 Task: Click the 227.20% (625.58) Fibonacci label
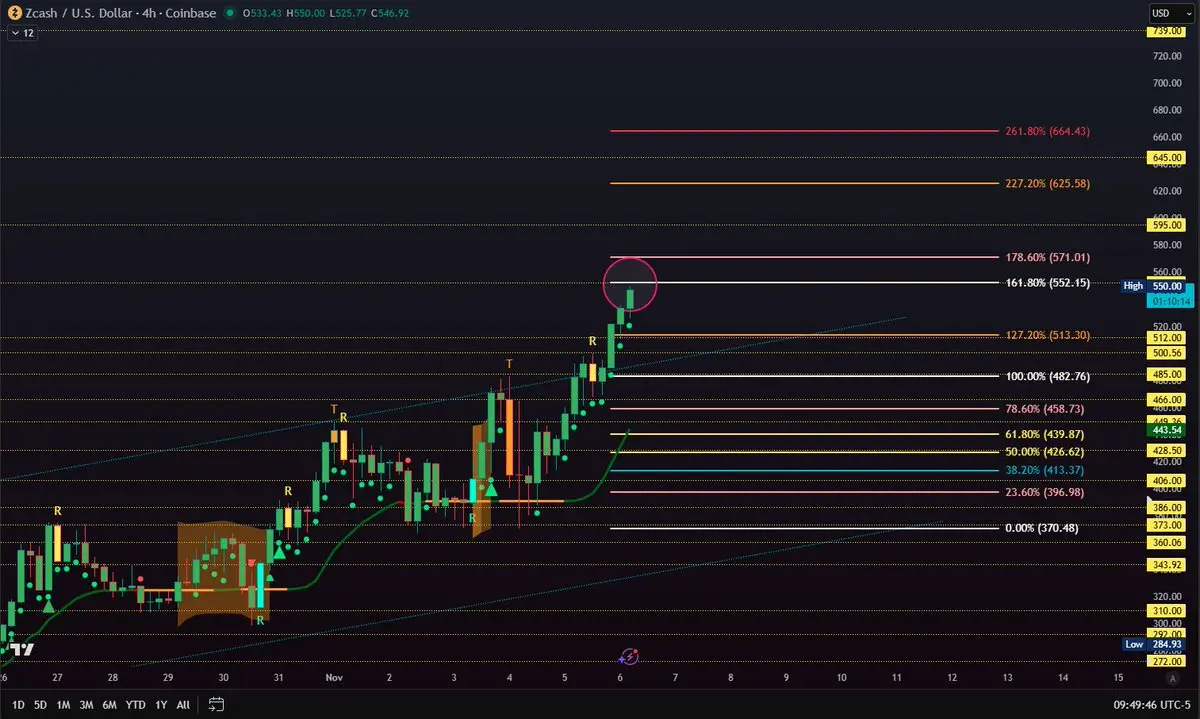click(x=1047, y=184)
